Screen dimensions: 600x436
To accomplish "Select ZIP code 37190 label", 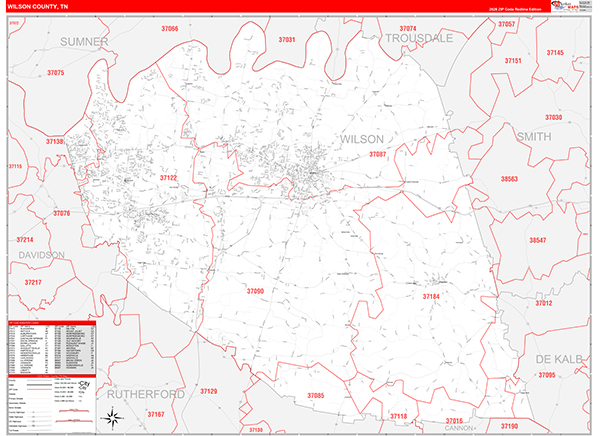I will pyautogui.click(x=509, y=426).
